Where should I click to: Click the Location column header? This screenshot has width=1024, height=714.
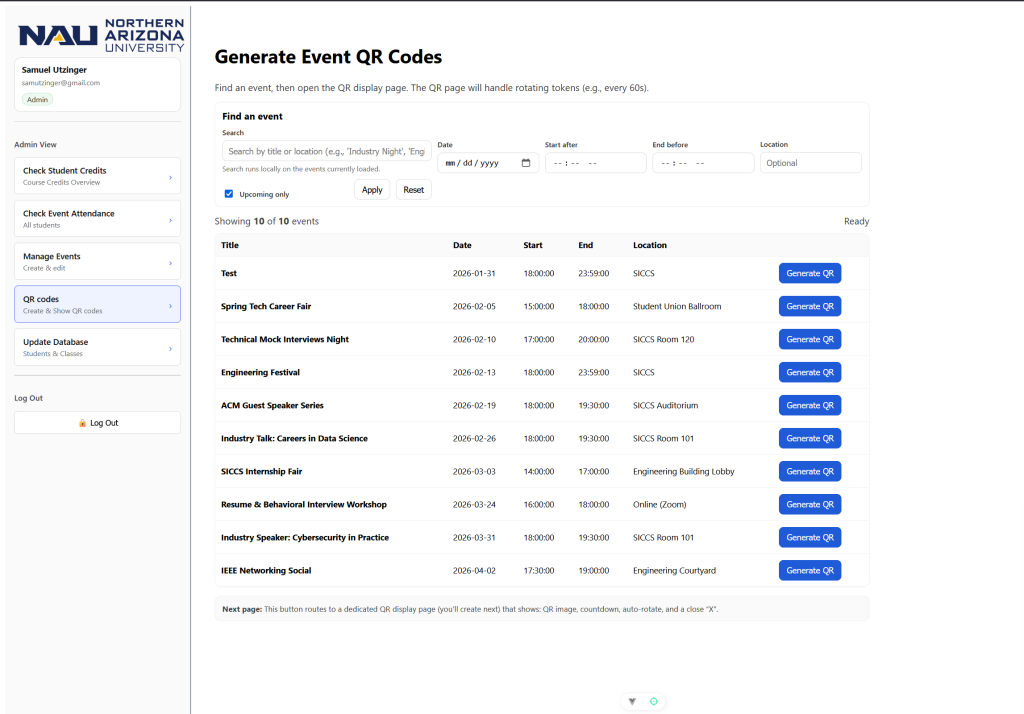click(x=650, y=245)
